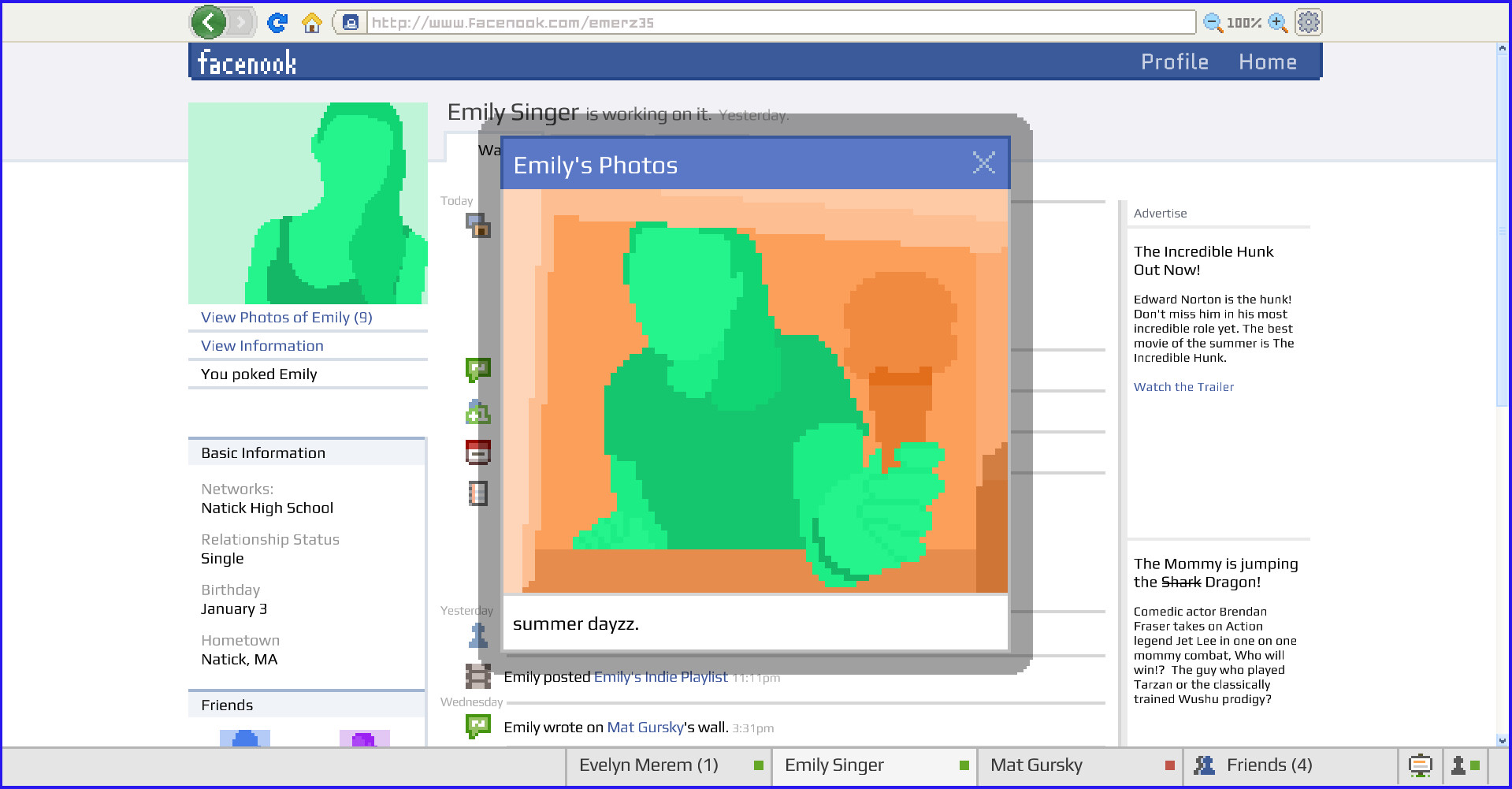Click the browser back arrow button
1512x789 pixels.
pyautogui.click(x=209, y=22)
